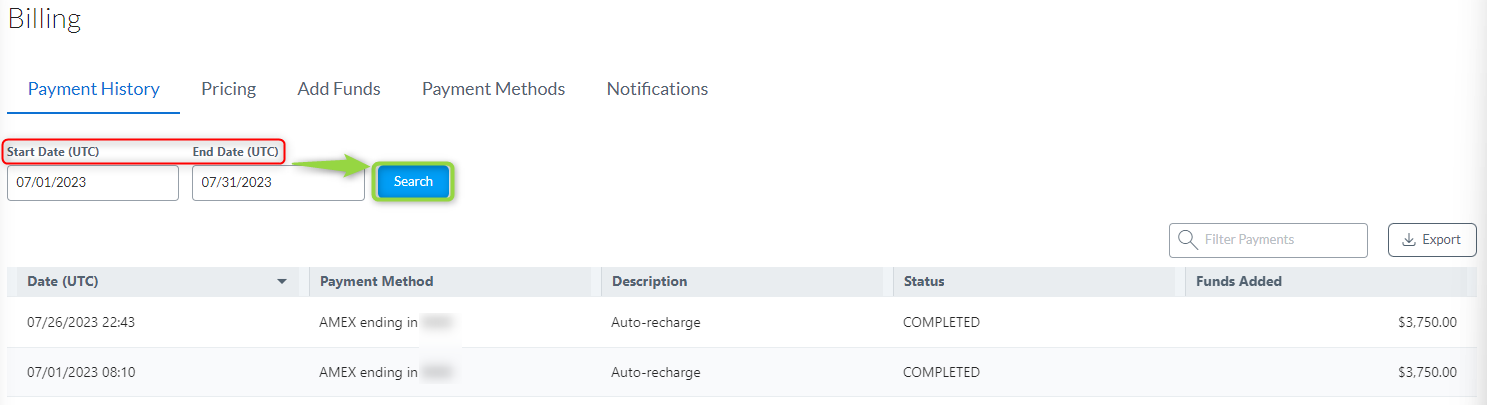Switch to the Pricing tab
This screenshot has height=405, width=1487.
tap(228, 89)
